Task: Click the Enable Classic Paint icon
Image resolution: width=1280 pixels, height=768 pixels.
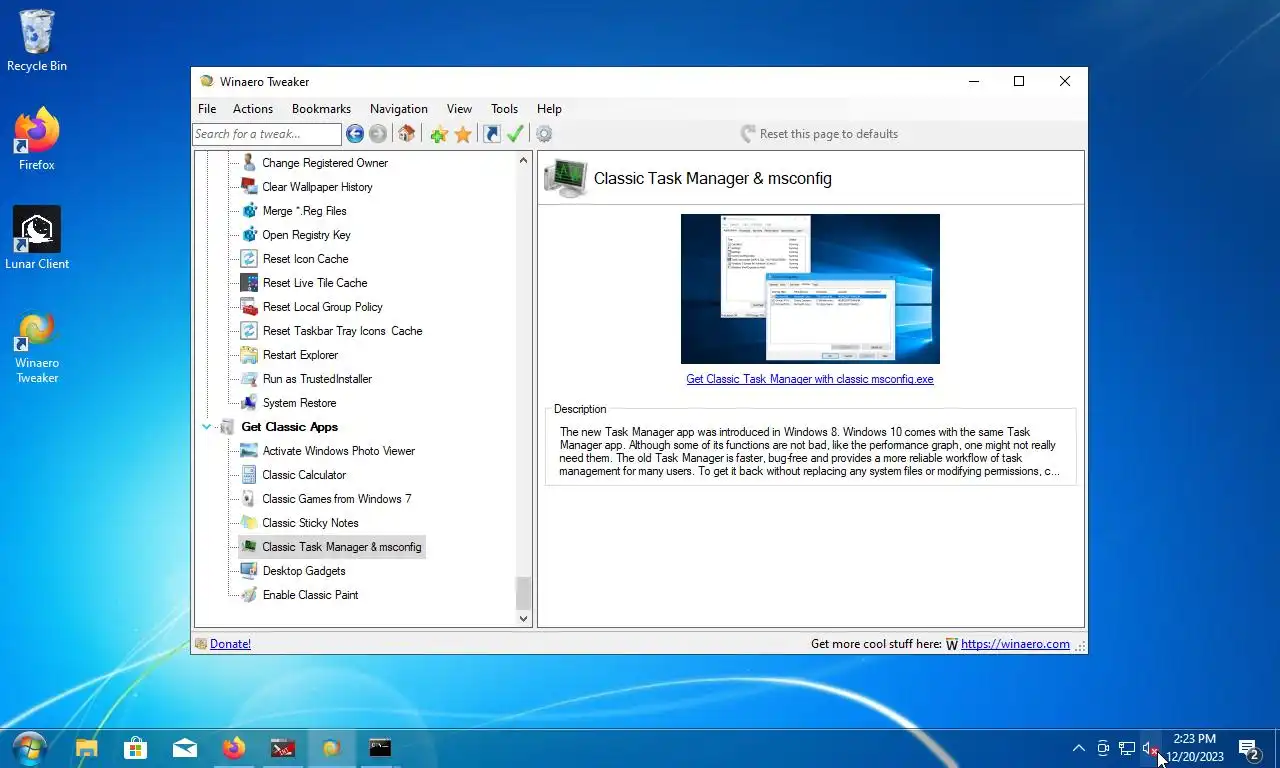Action: point(249,594)
